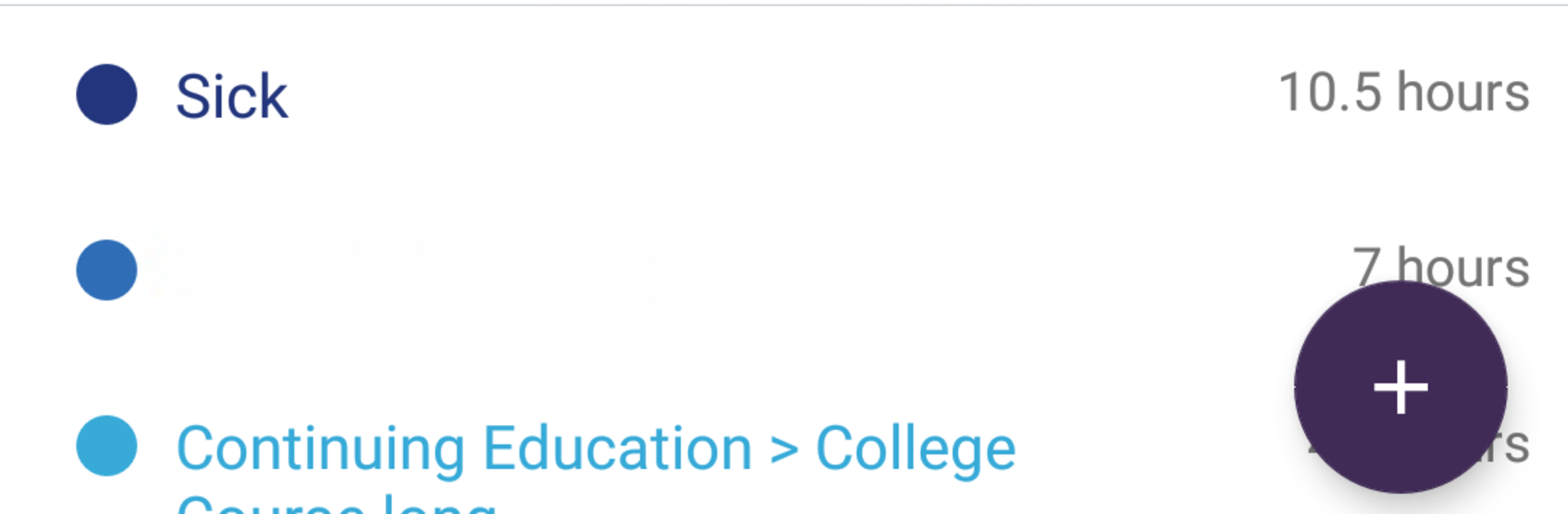Open the Sick category entry
The image size is (1568, 514).
[x=232, y=96]
